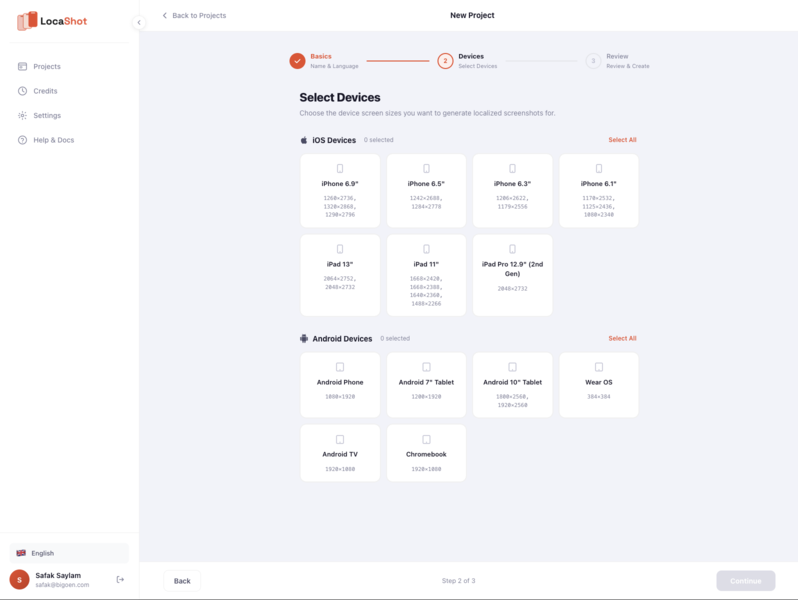
Task: Click the Devices step 2 circle
Action: coord(445,61)
